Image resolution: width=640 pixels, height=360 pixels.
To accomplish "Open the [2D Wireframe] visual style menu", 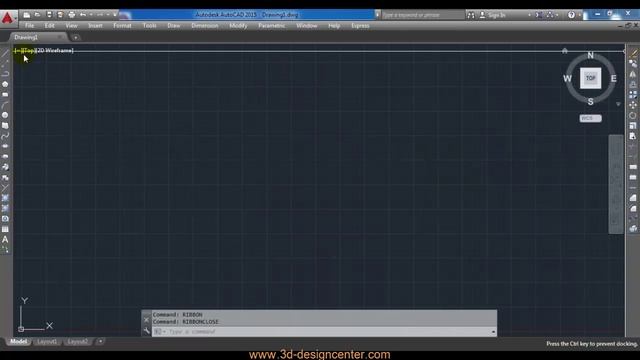I will (x=54, y=51).
